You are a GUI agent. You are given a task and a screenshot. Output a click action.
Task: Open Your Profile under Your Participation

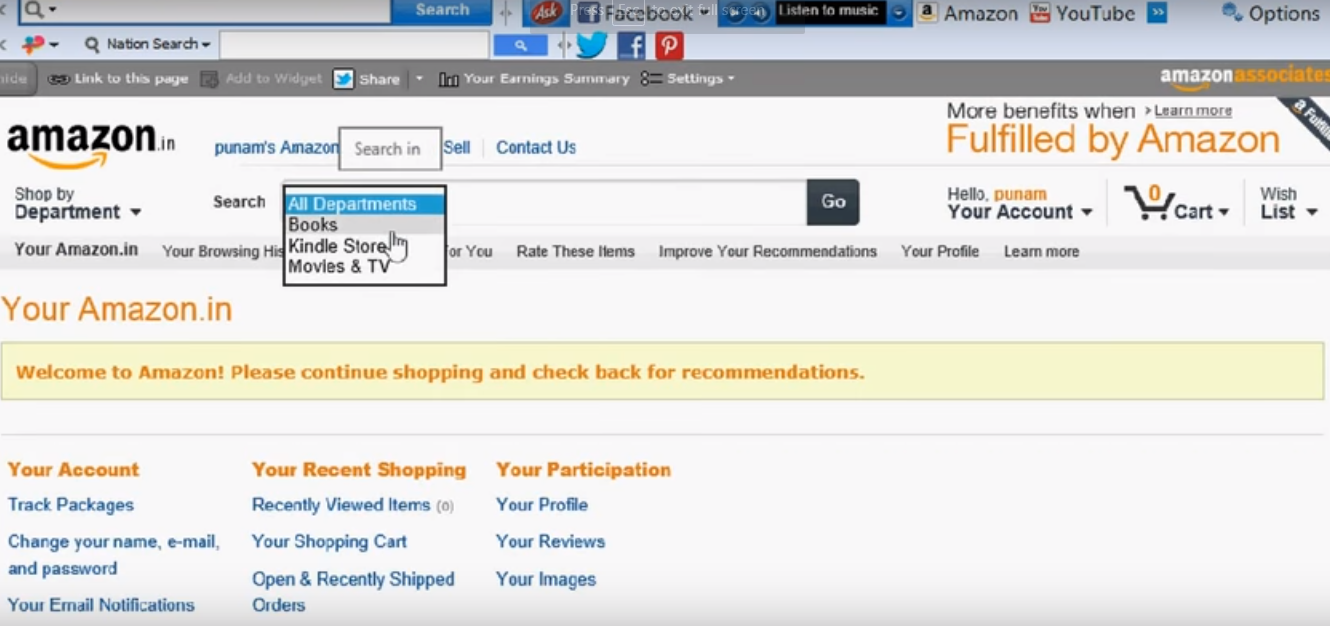[x=542, y=505]
